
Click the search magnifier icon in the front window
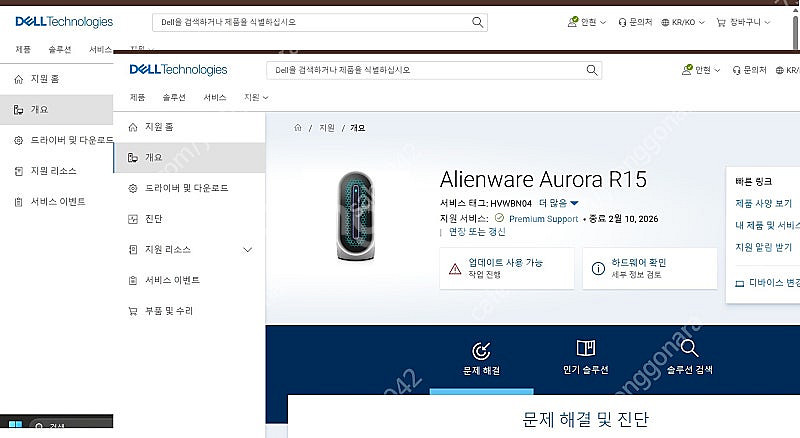(592, 70)
